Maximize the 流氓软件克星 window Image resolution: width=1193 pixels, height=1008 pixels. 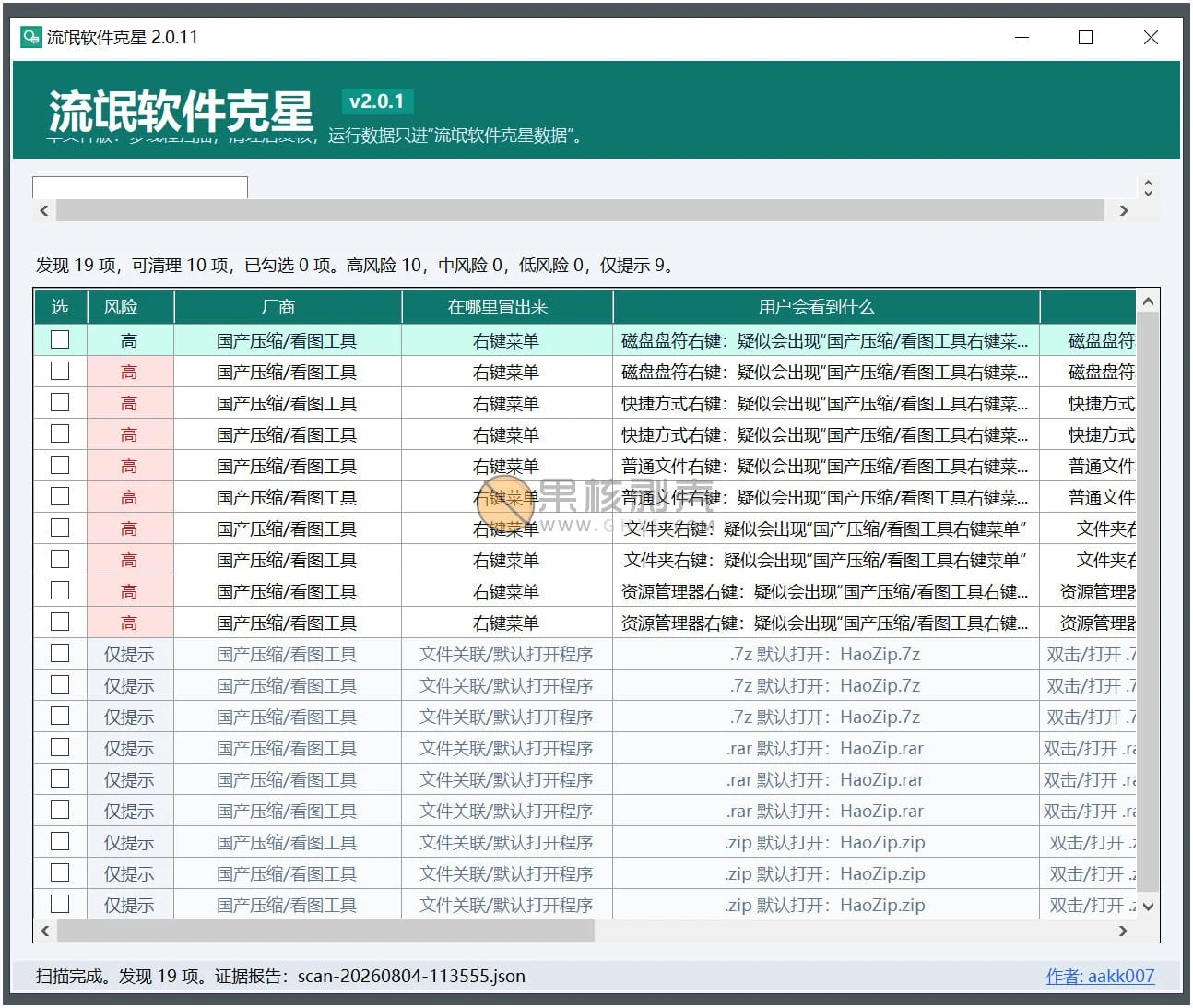(x=1085, y=37)
